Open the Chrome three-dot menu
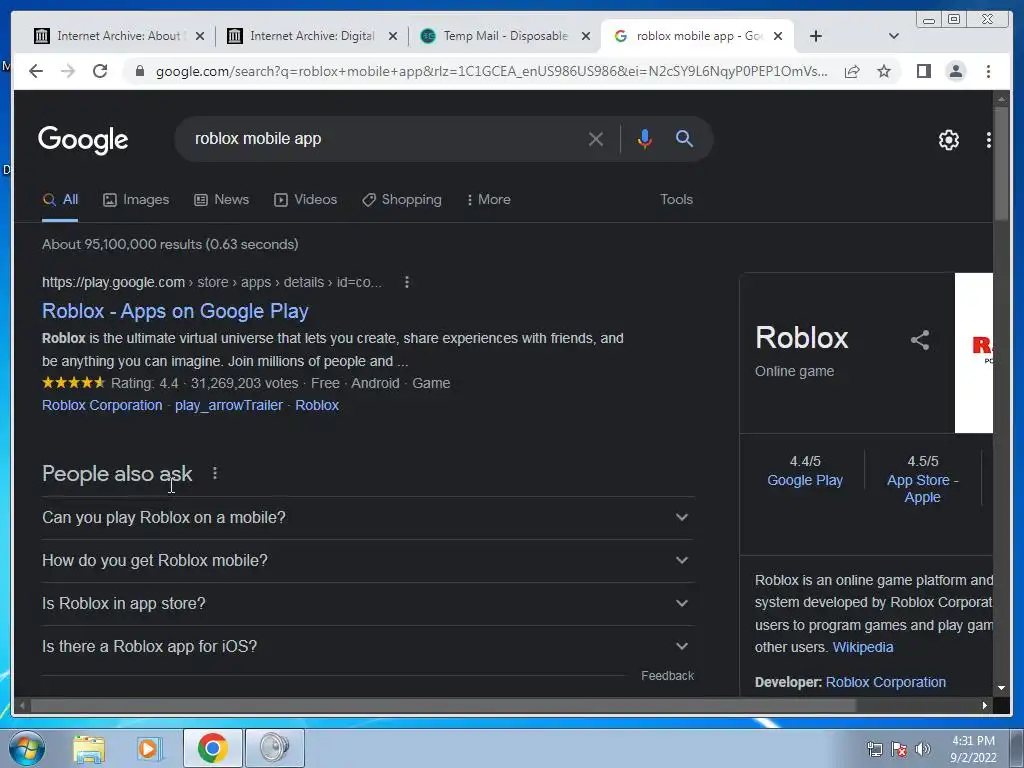Viewport: 1024px width, 768px height. click(x=988, y=71)
